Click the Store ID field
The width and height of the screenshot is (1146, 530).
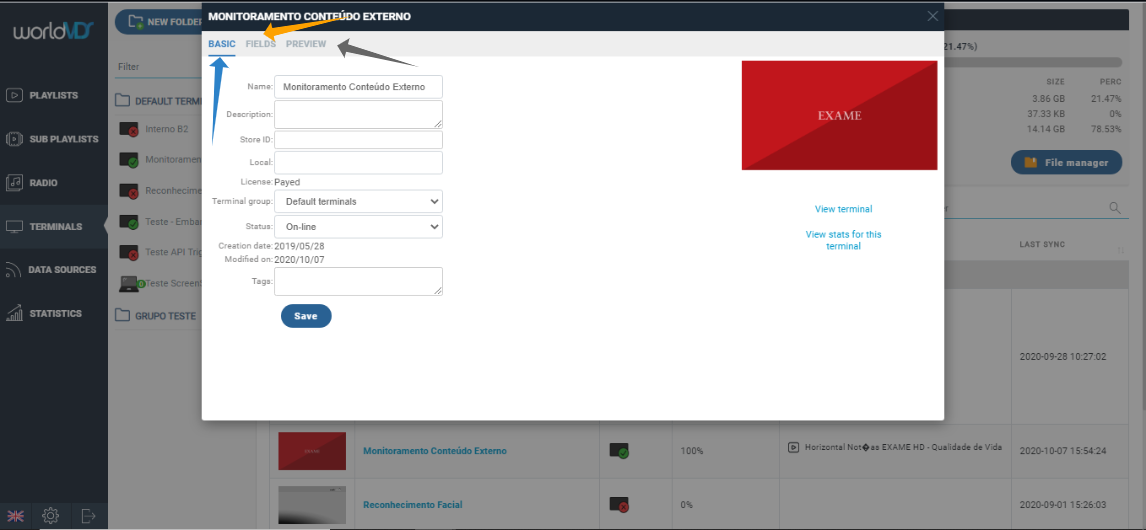(x=358, y=140)
